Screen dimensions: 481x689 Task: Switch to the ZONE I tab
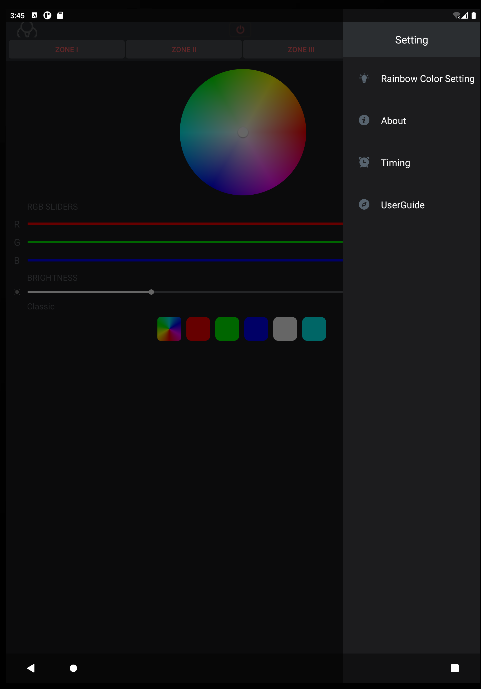(67, 49)
